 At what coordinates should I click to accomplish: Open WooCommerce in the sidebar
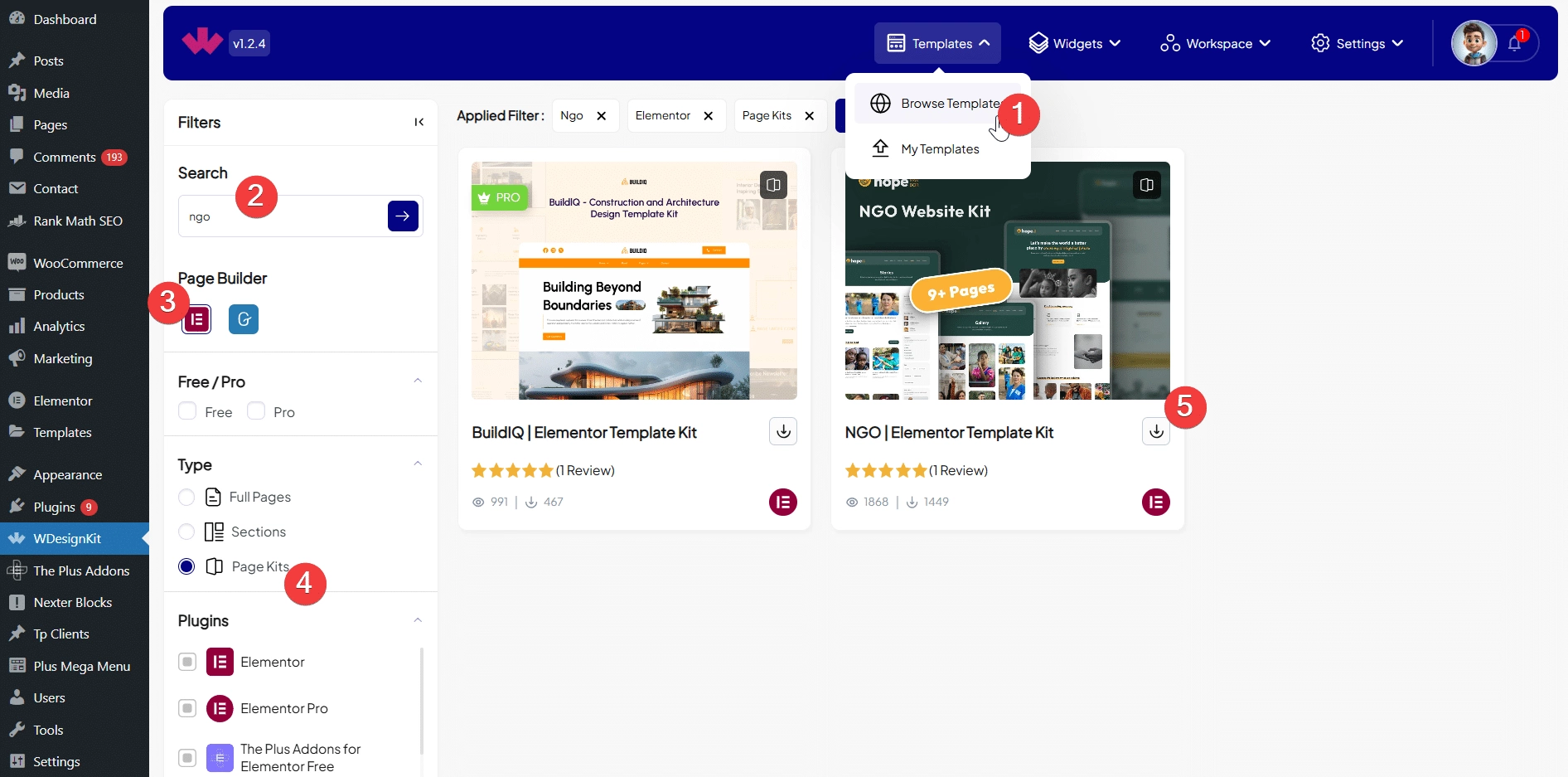[x=78, y=263]
